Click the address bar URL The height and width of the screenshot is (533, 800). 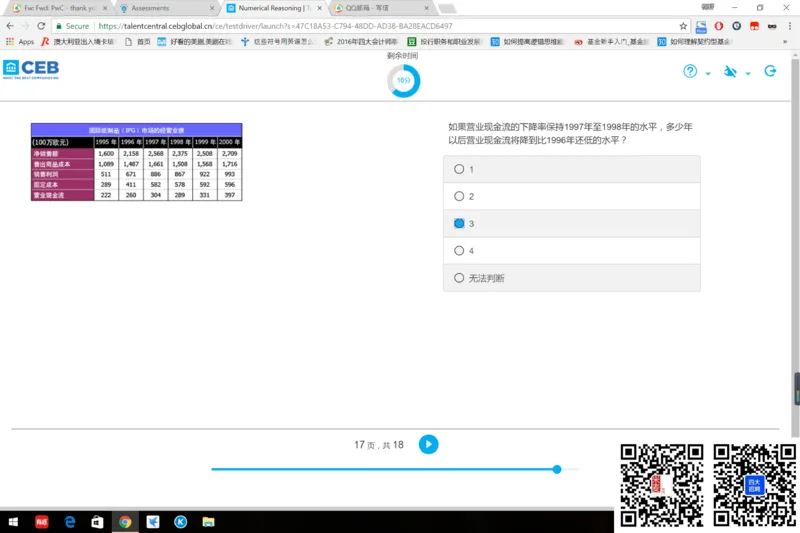click(275, 26)
